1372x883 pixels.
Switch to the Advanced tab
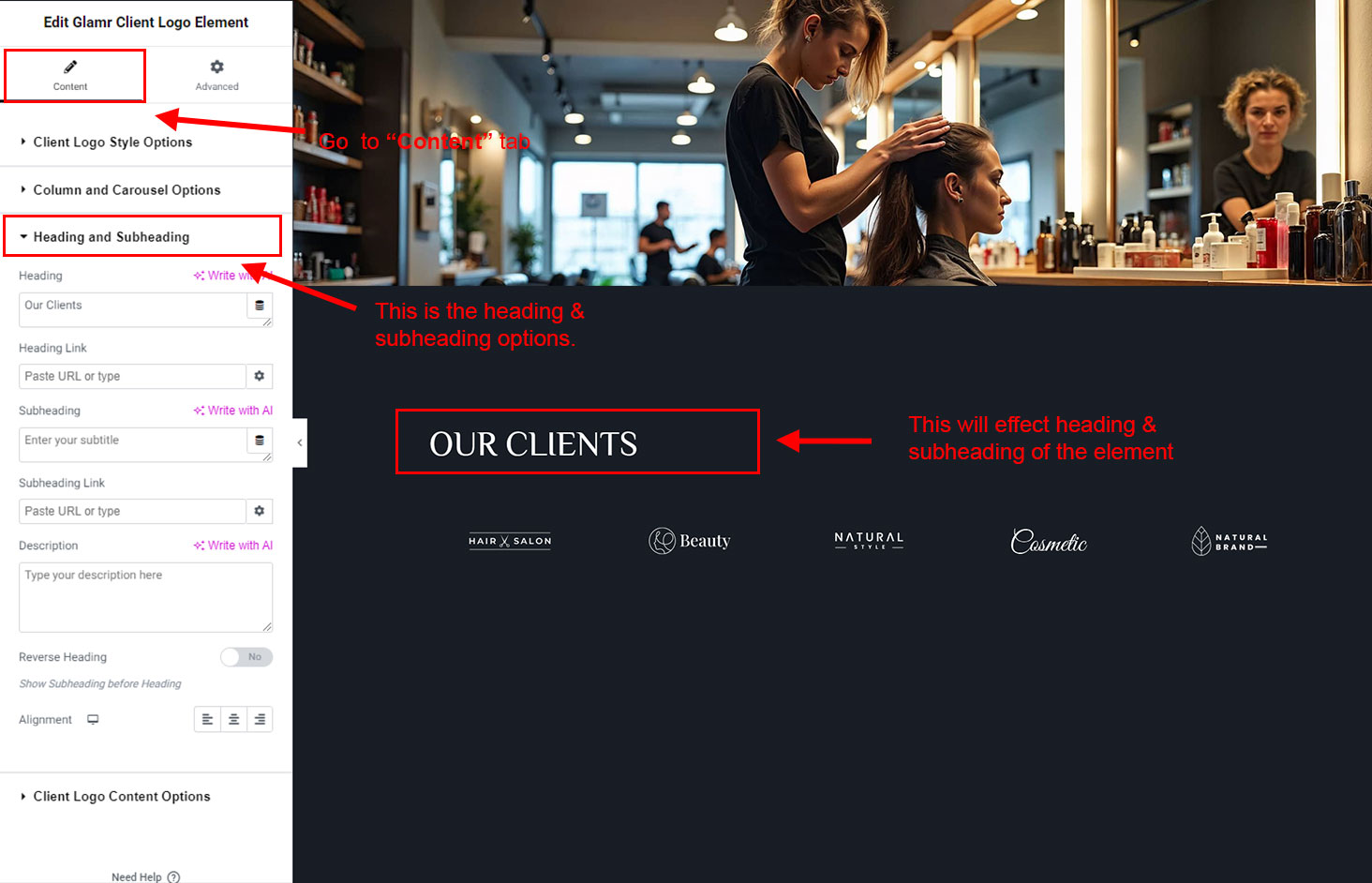(217, 75)
